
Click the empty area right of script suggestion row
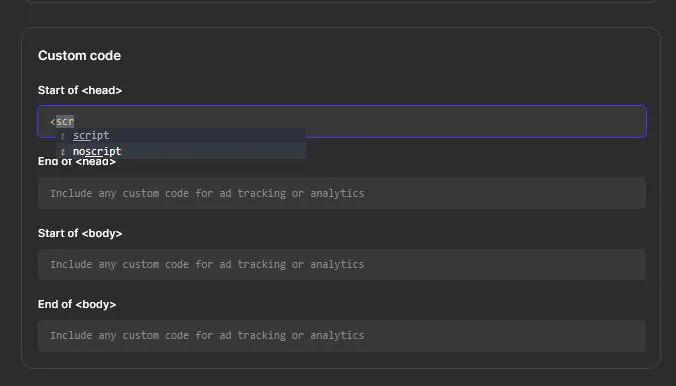pos(207,135)
